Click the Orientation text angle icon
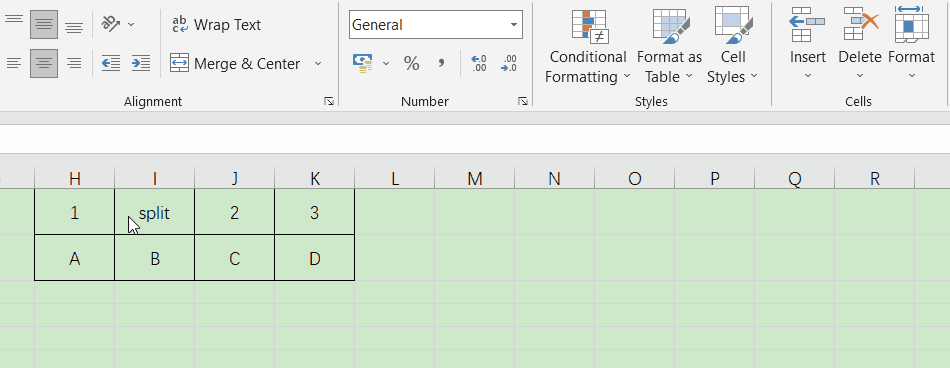 111,24
